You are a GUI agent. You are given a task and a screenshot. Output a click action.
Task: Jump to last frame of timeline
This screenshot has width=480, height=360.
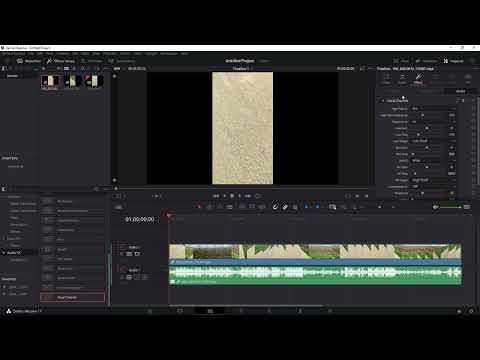(248, 196)
